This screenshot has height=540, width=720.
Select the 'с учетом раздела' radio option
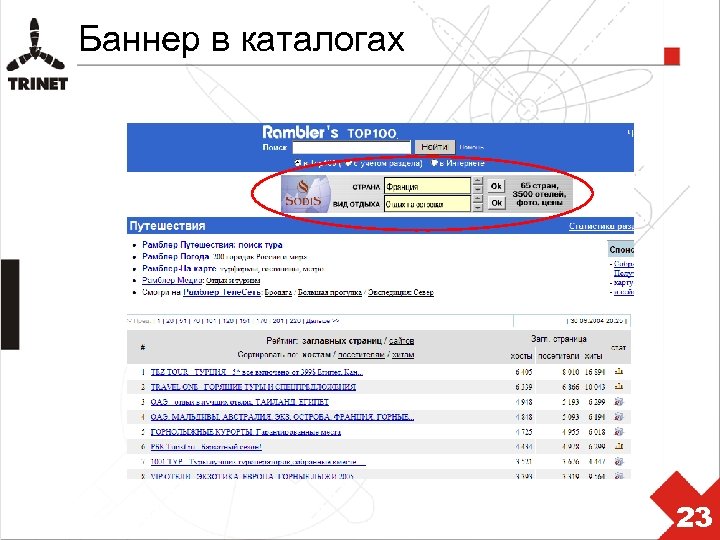pyautogui.click(x=348, y=163)
